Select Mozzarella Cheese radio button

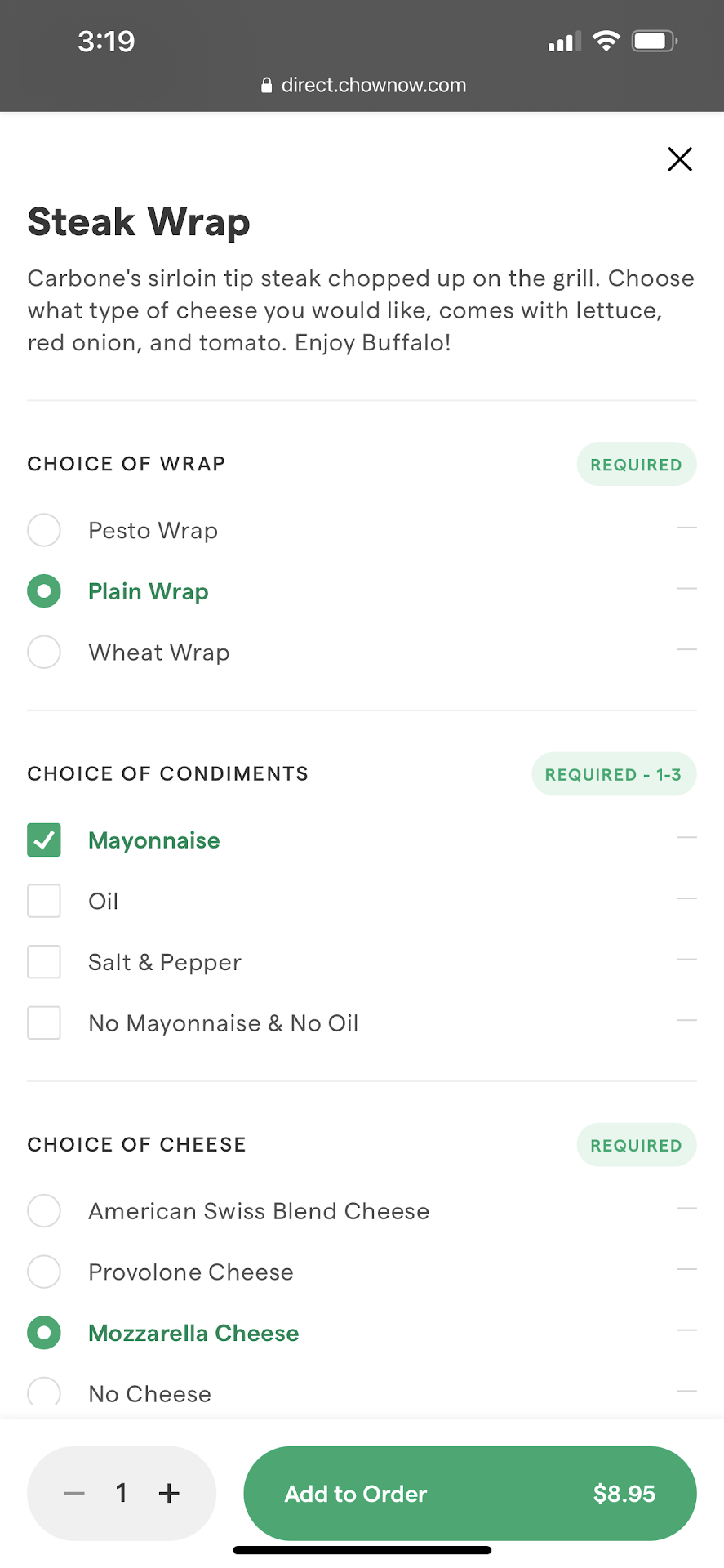coord(44,1333)
